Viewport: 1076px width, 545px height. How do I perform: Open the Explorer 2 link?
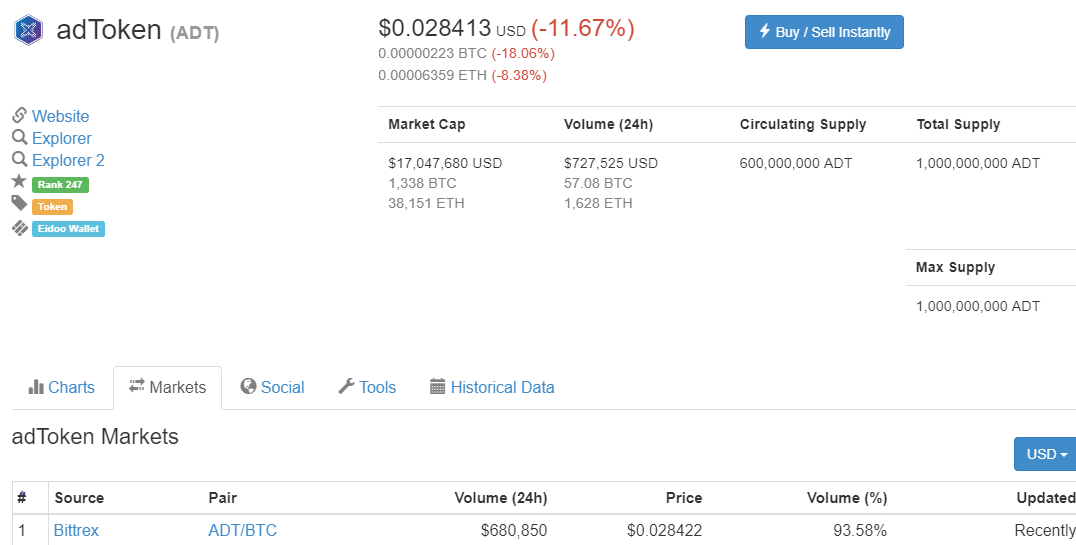tap(68, 160)
